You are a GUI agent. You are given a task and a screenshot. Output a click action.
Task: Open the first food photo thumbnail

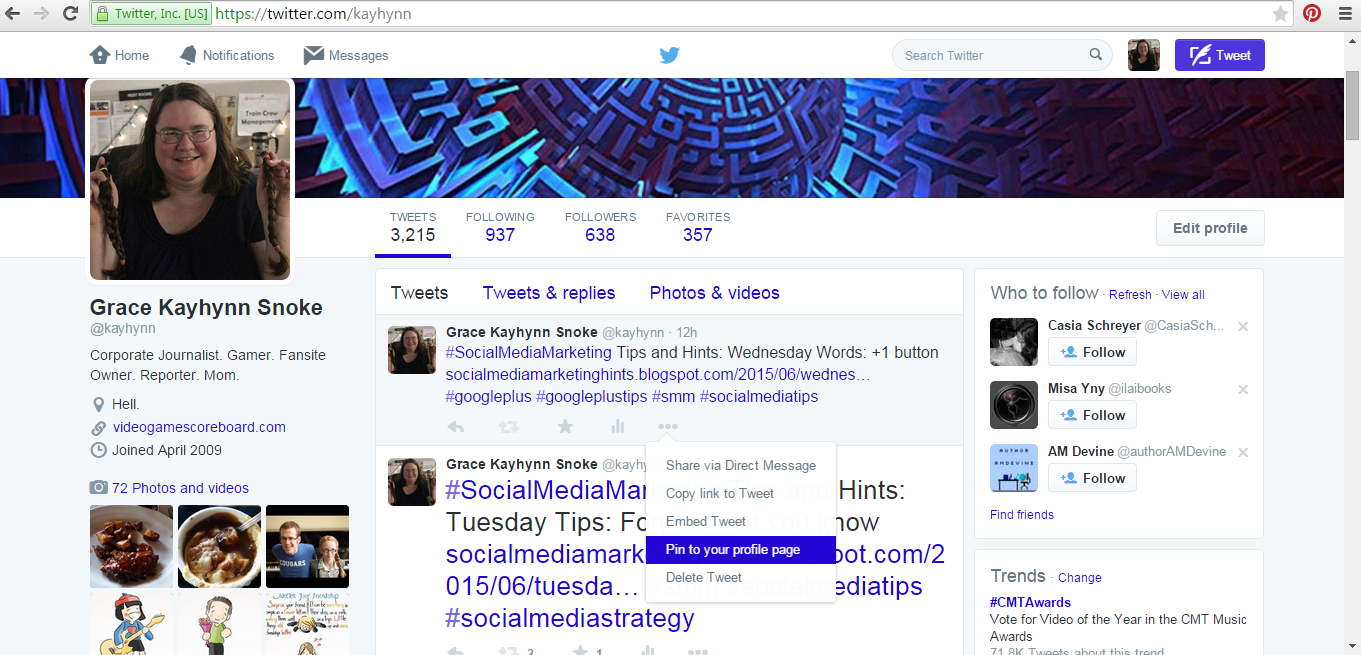(131, 546)
